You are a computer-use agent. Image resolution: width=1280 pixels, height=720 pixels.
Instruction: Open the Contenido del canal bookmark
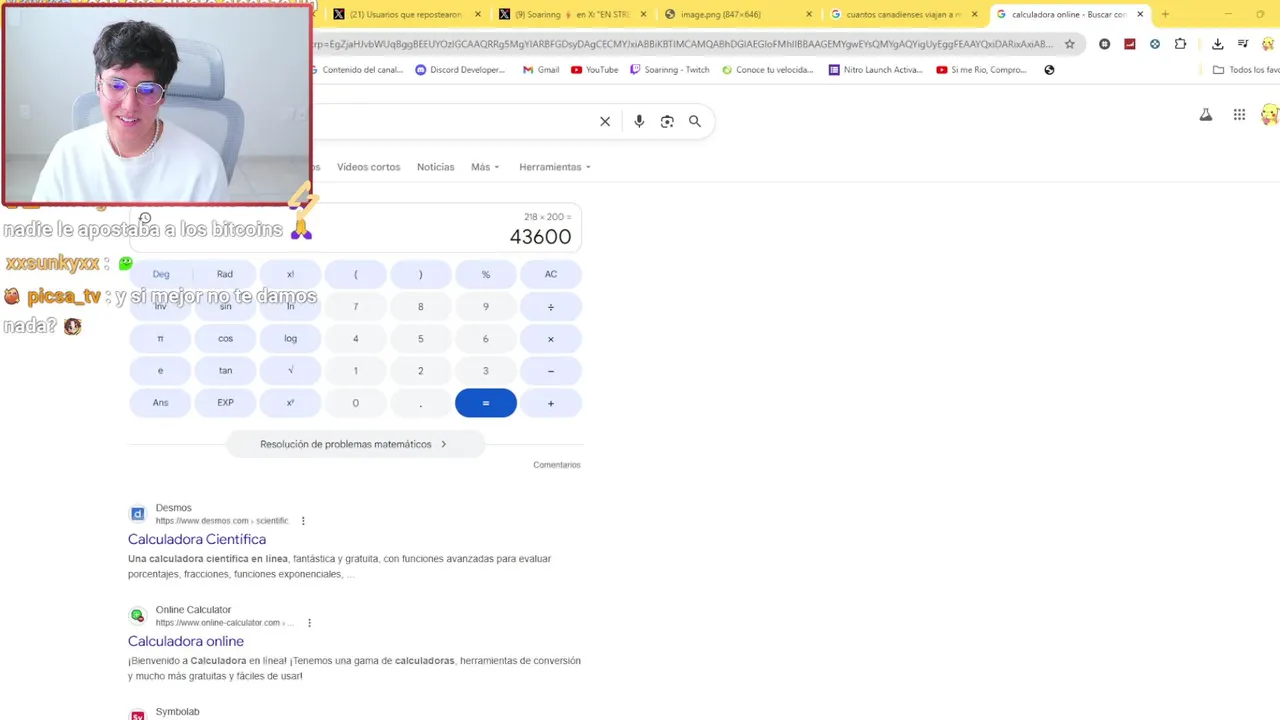356,70
